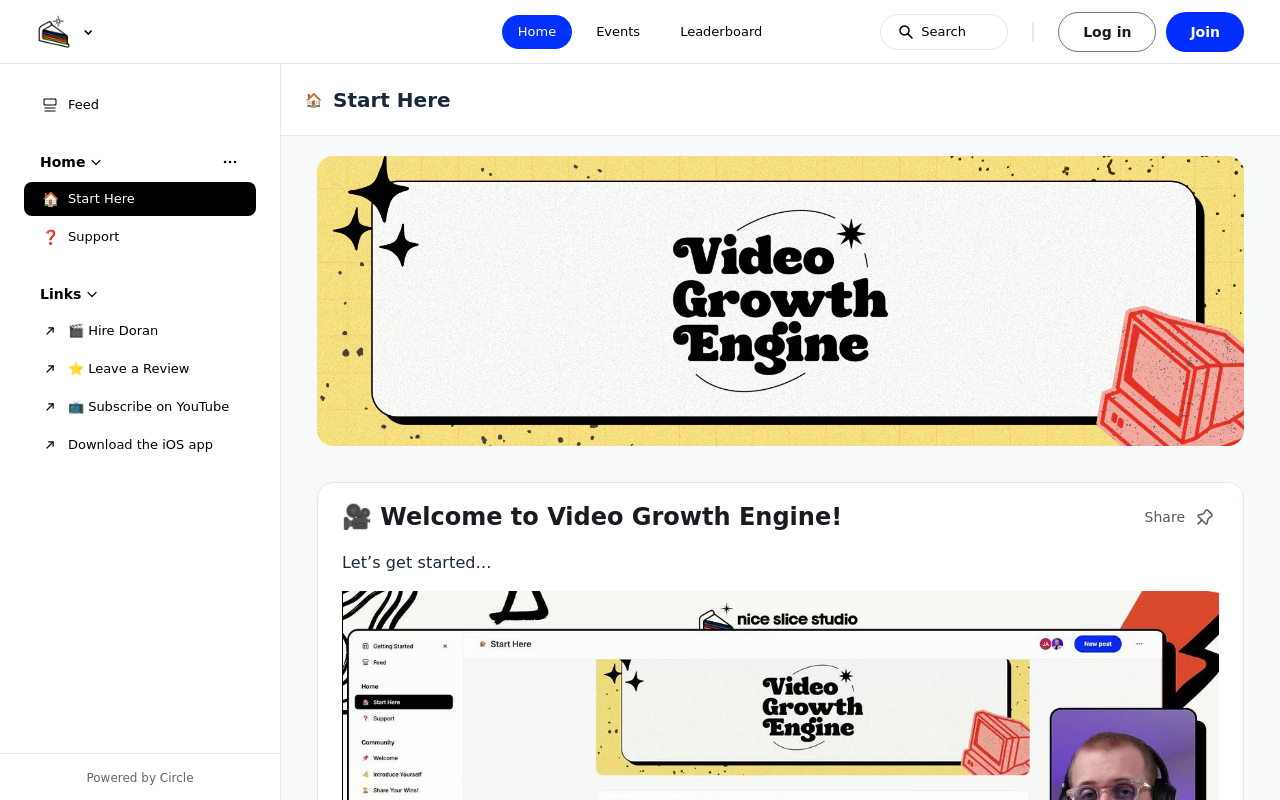The image size is (1280, 800).
Task: Open the welcome post video thumbnail
Action: 780,695
